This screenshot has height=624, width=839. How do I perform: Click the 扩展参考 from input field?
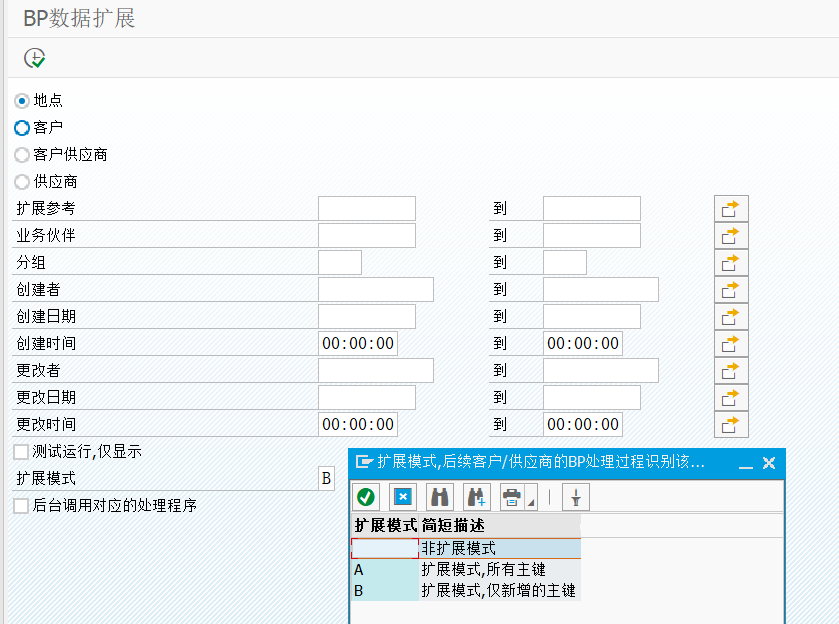click(x=367, y=209)
